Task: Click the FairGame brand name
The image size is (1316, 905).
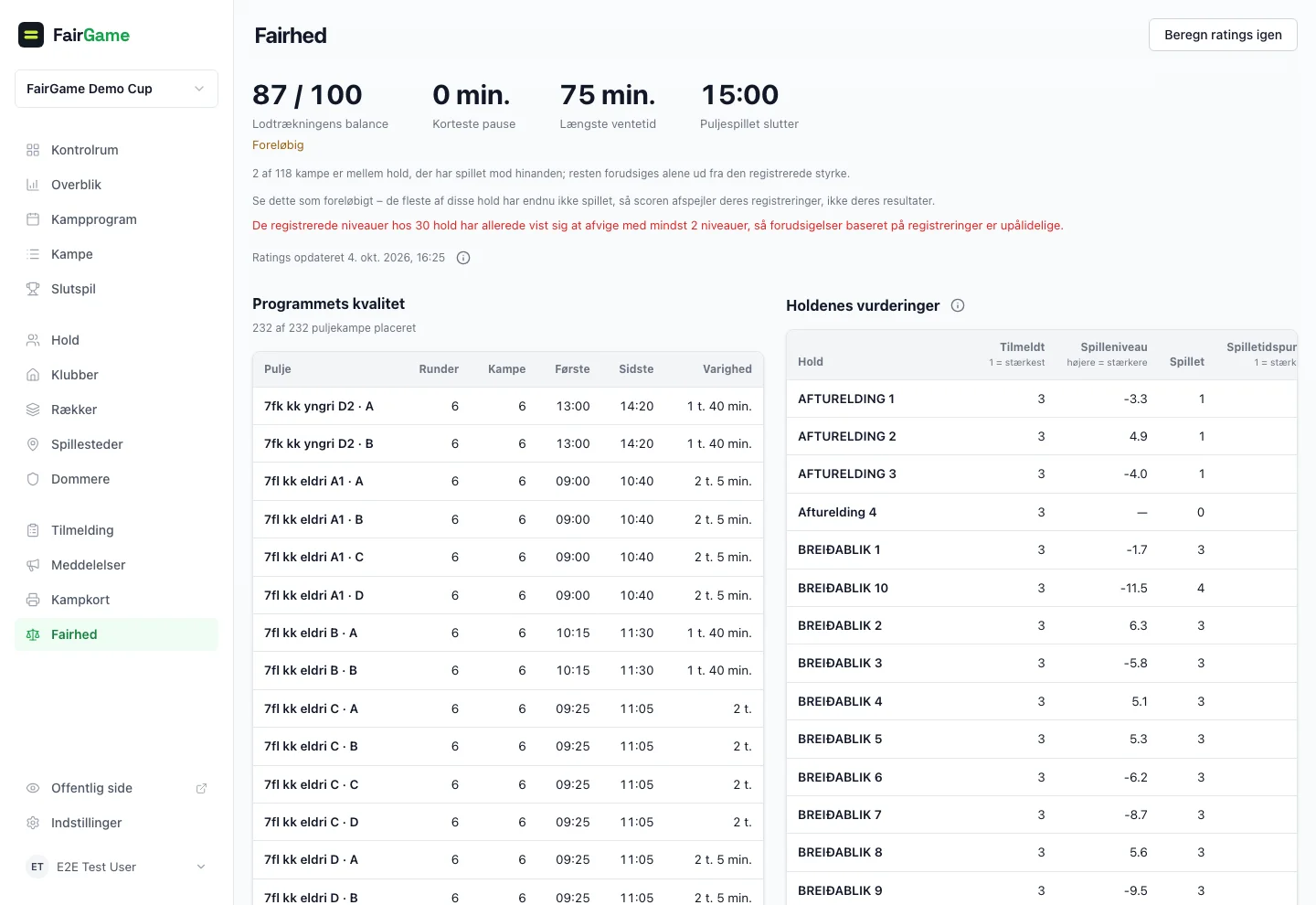Action: (x=91, y=35)
